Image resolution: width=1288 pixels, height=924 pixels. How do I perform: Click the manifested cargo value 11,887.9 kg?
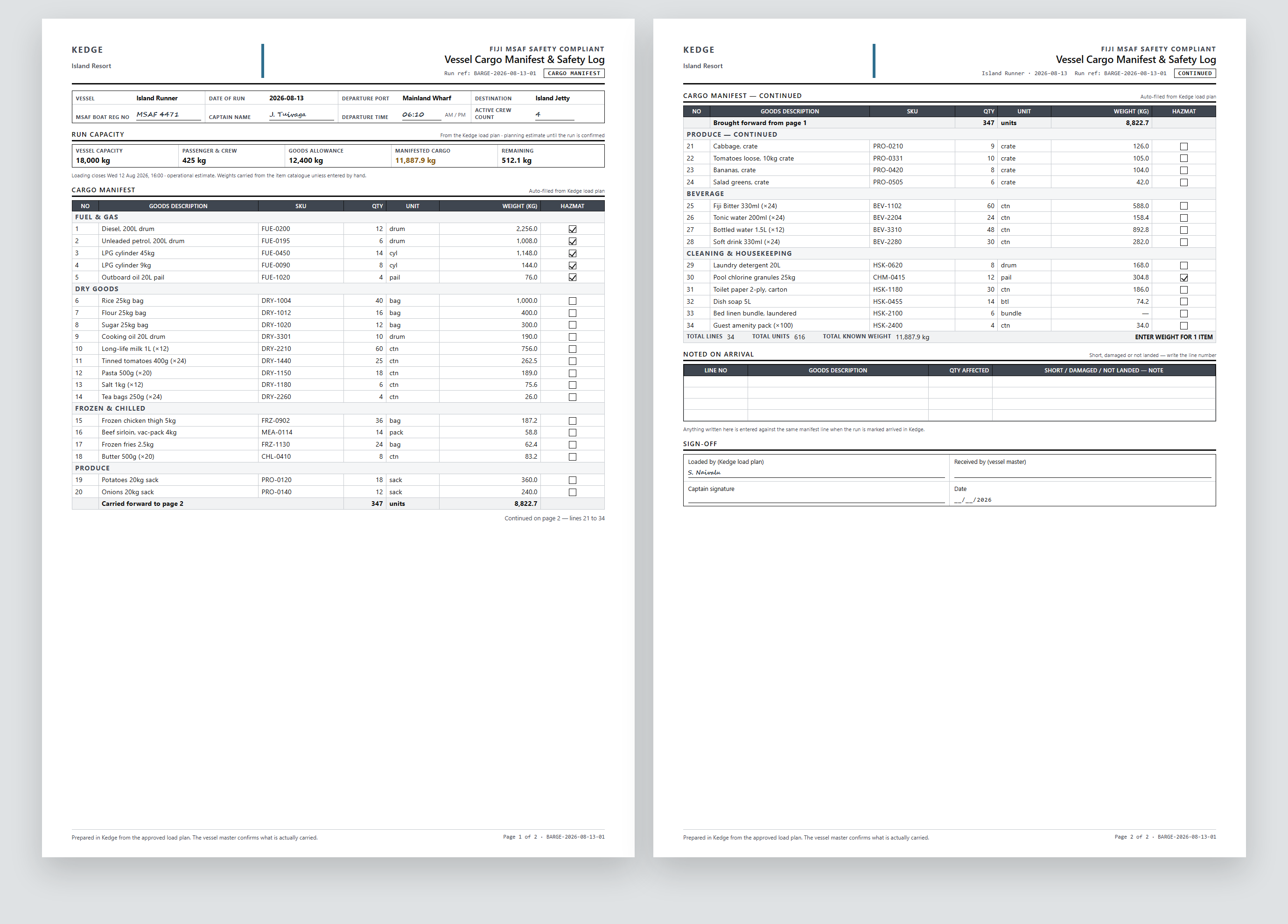pyautogui.click(x=415, y=161)
